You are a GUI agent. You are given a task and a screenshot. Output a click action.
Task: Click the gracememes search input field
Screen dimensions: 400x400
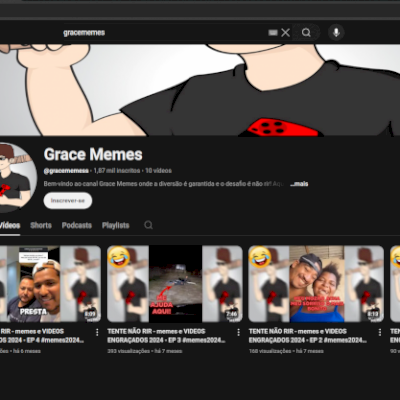[163, 32]
